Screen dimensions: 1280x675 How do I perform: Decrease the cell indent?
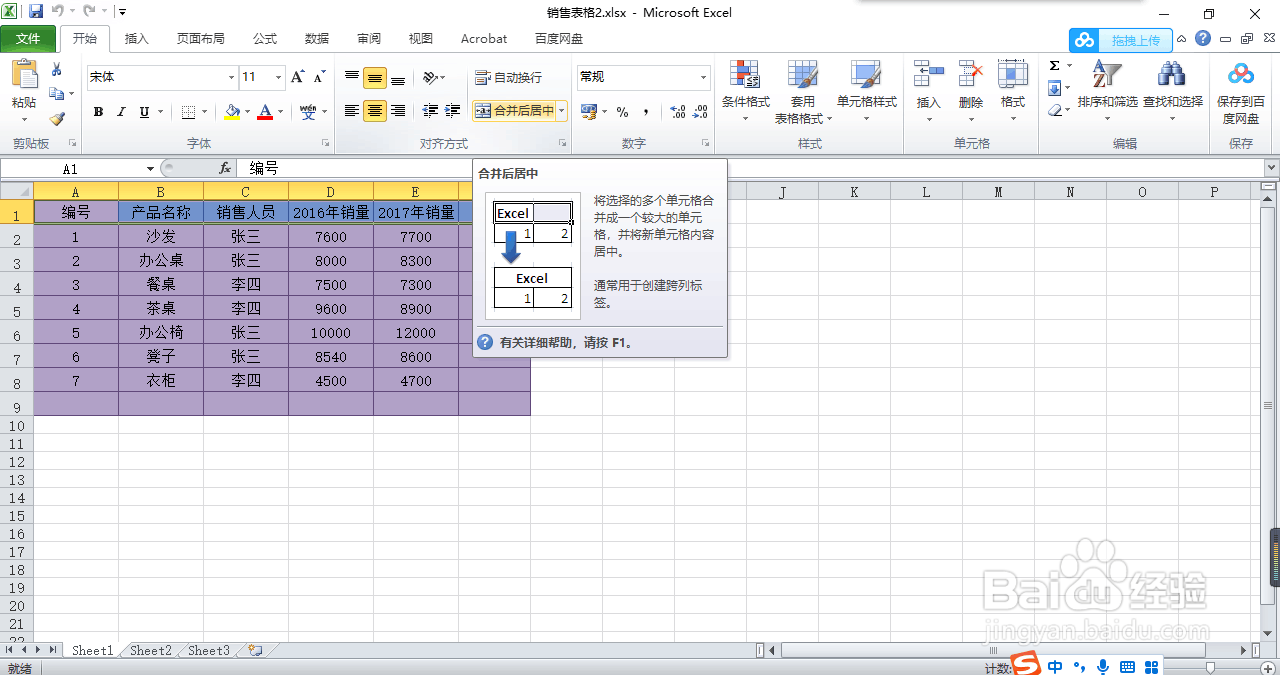[430, 111]
